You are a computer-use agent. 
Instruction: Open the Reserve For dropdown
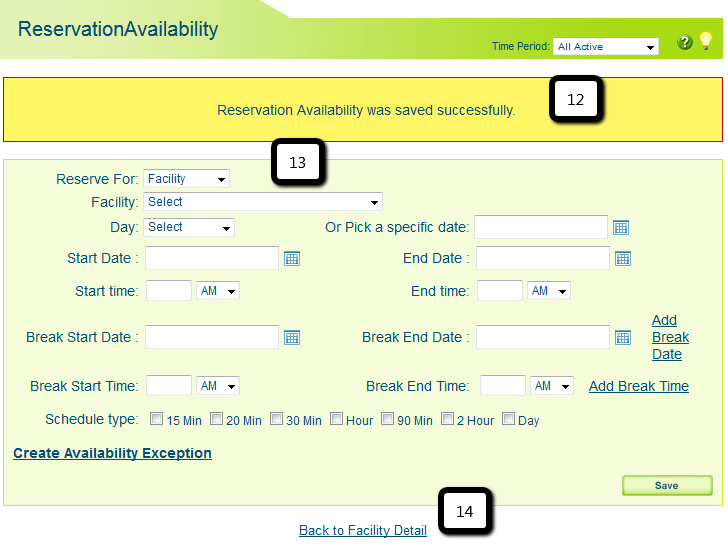(187, 179)
